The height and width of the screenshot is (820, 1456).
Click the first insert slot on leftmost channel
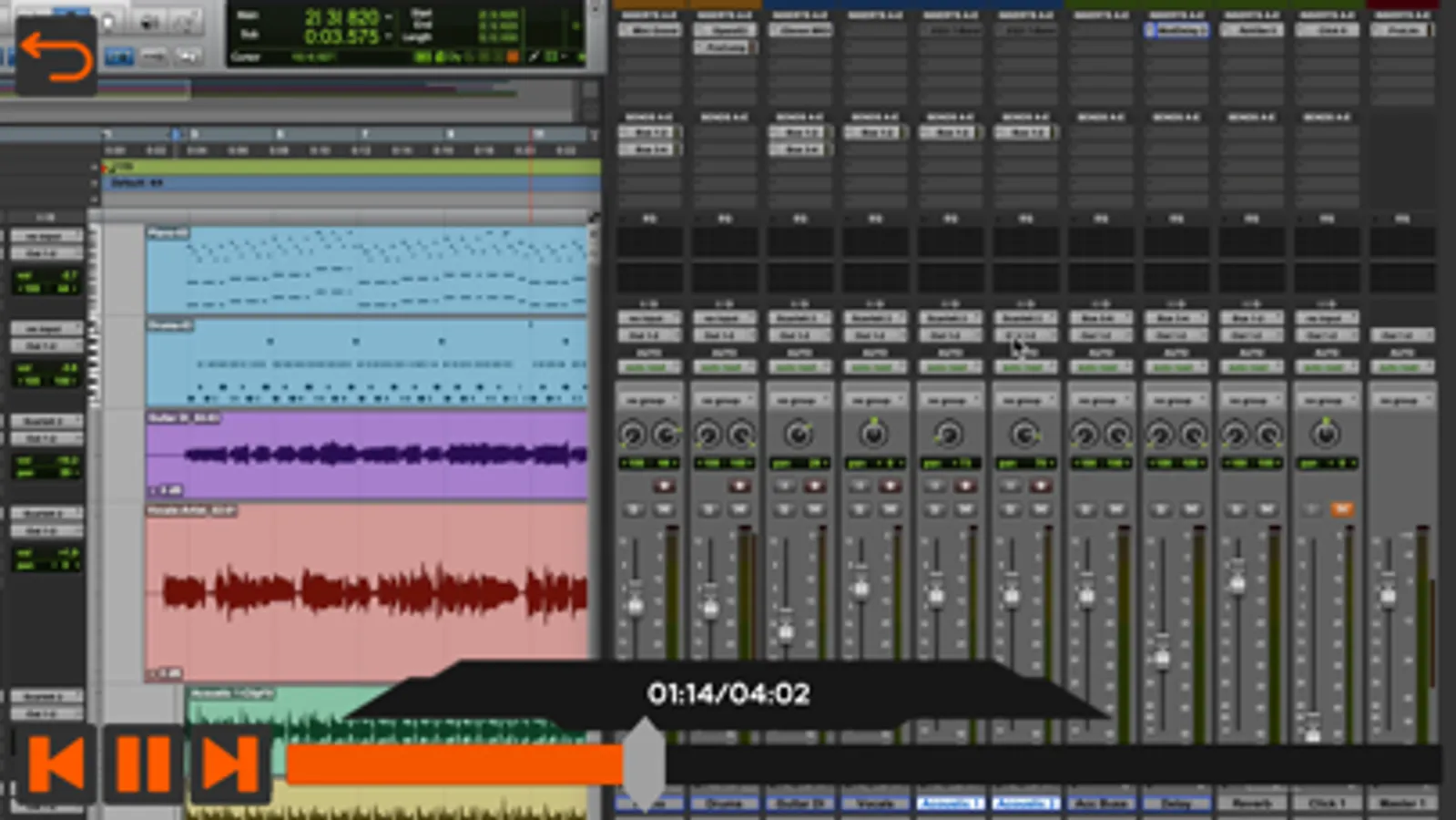point(649,30)
